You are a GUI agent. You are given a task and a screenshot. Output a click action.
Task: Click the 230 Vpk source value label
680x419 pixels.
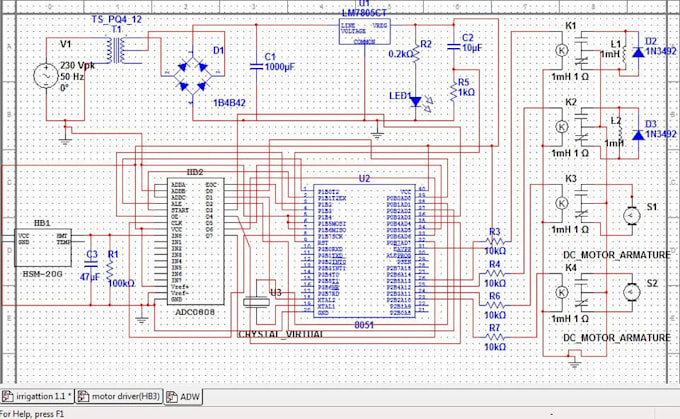point(77,65)
